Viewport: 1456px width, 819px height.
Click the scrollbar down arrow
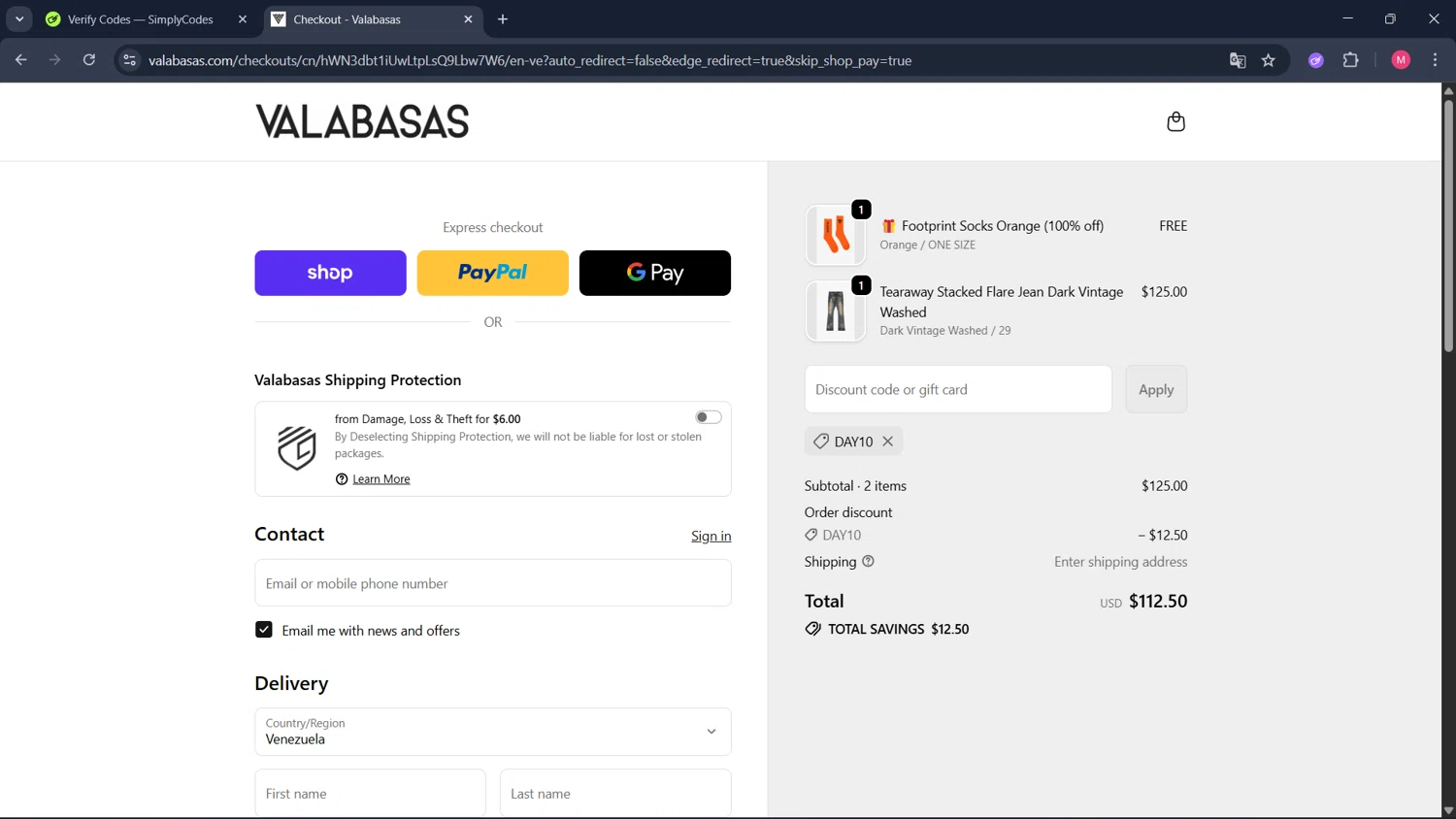1448,810
